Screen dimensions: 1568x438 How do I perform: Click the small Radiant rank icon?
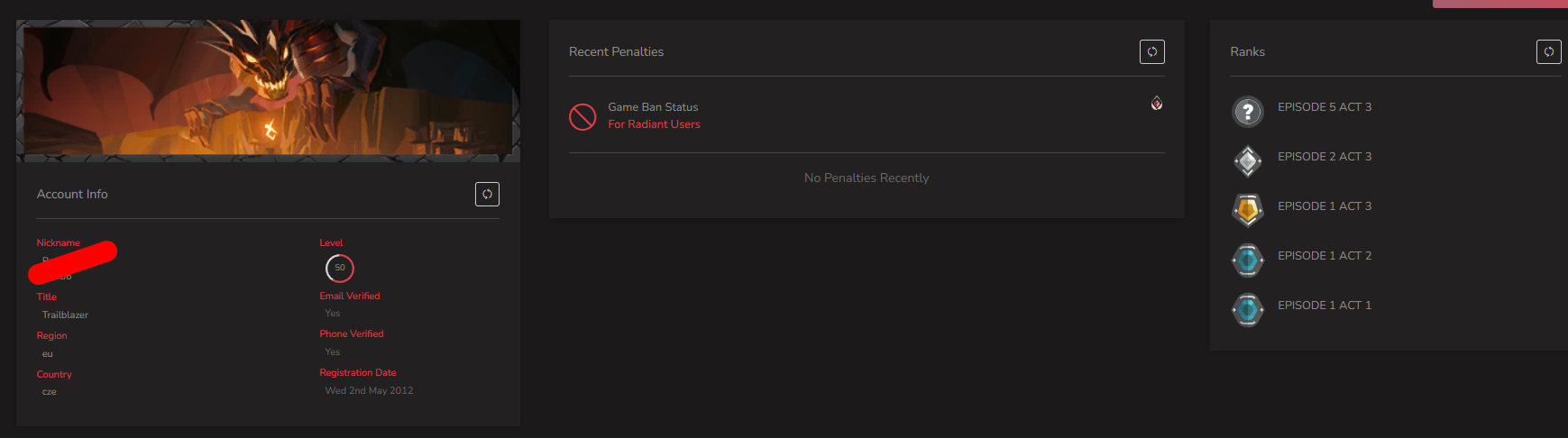coord(1156,104)
